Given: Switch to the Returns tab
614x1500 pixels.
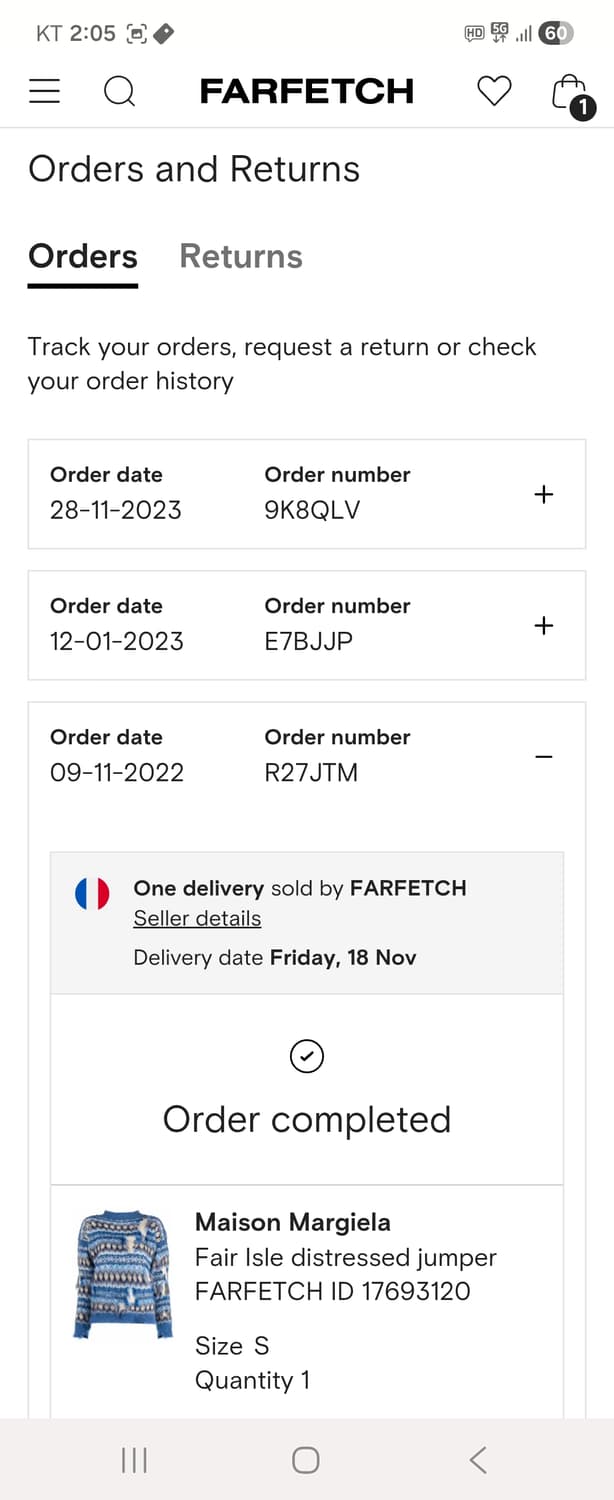Looking at the screenshot, I should [241, 257].
